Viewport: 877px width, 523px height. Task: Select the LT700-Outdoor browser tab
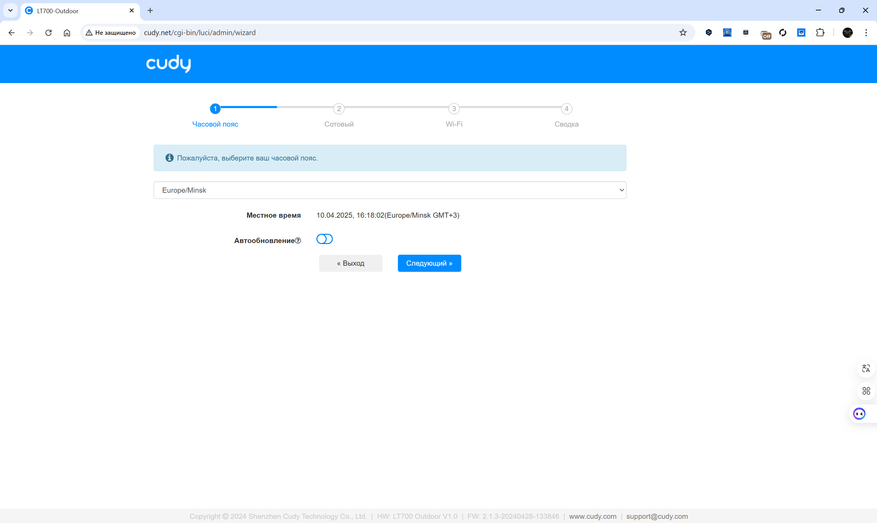click(80, 11)
